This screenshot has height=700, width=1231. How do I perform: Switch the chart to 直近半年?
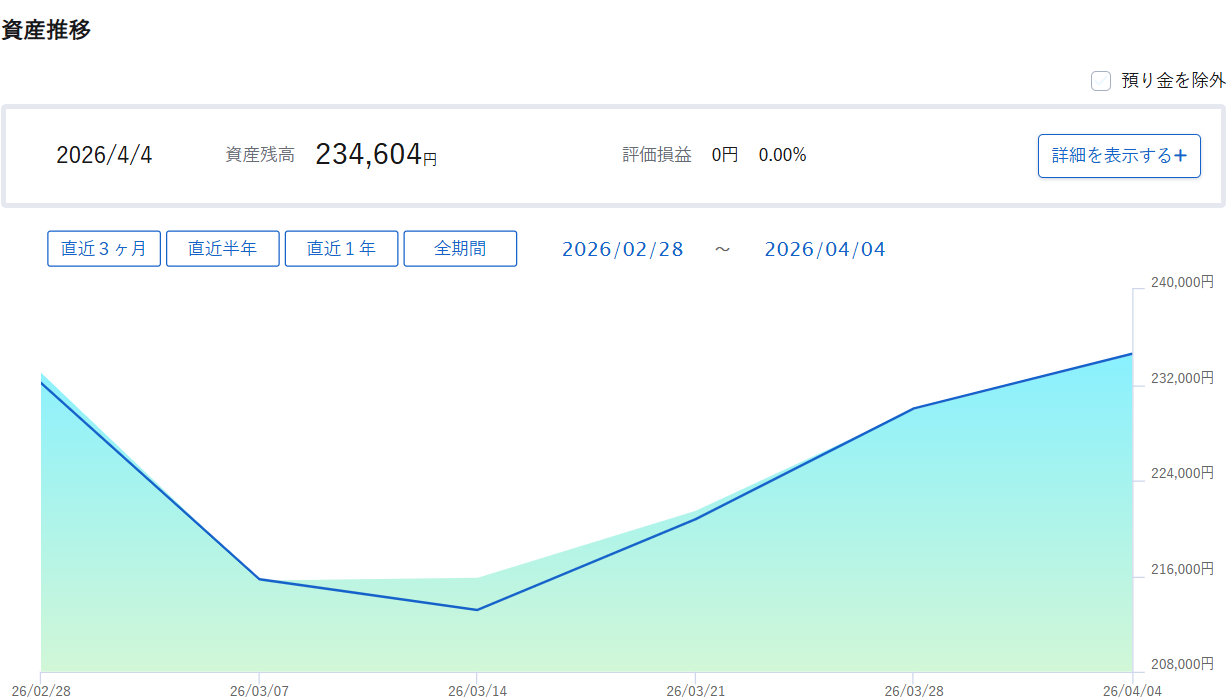click(x=222, y=249)
